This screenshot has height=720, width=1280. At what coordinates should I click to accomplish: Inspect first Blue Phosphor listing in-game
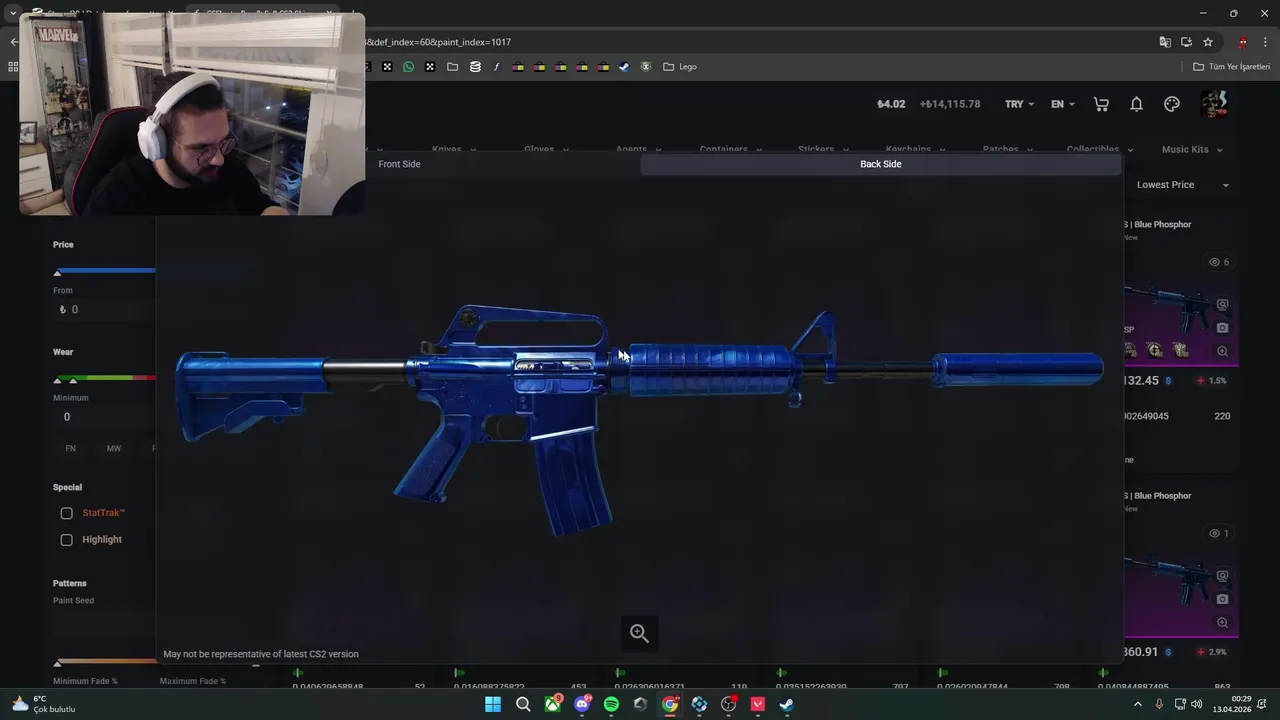1222,305
